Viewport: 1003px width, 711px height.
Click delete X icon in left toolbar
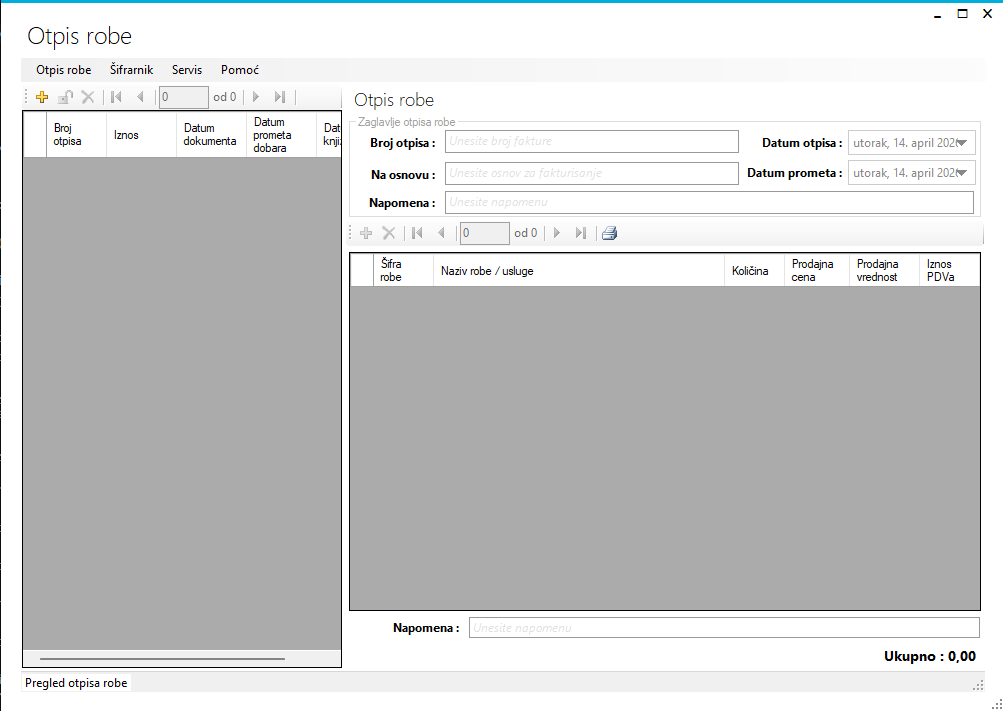[x=88, y=97]
